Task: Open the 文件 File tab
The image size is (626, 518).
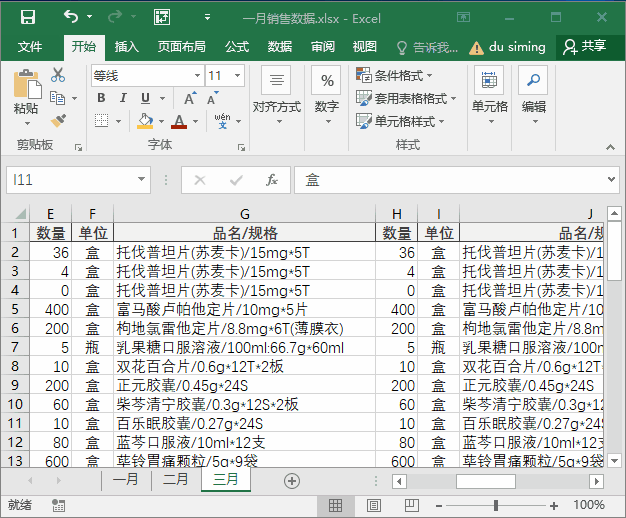Action: click(30, 47)
